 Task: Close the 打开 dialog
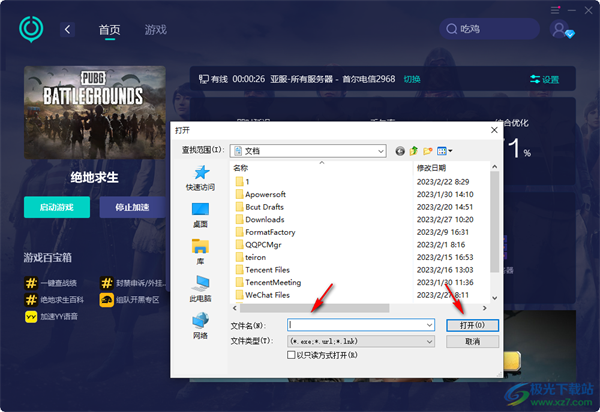(494, 130)
